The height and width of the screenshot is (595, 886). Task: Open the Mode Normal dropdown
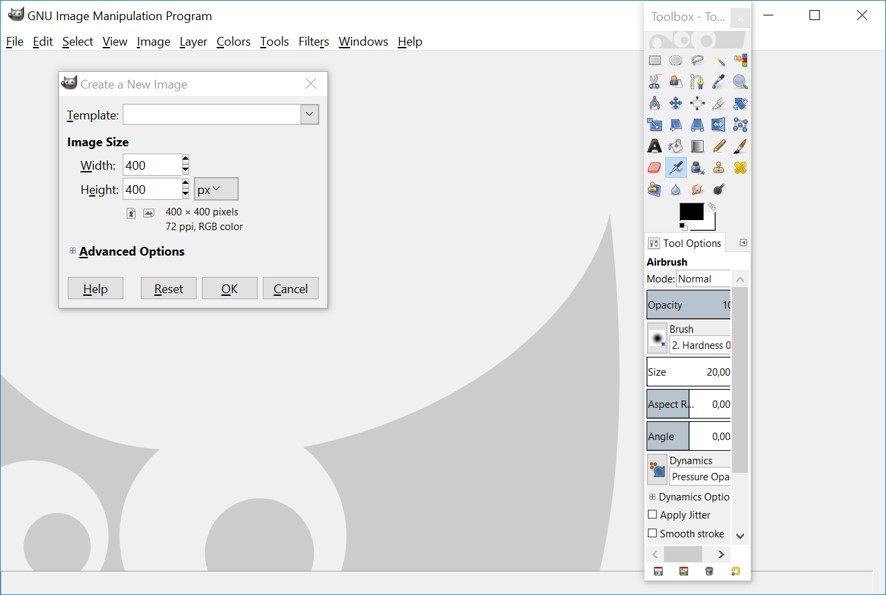point(703,279)
